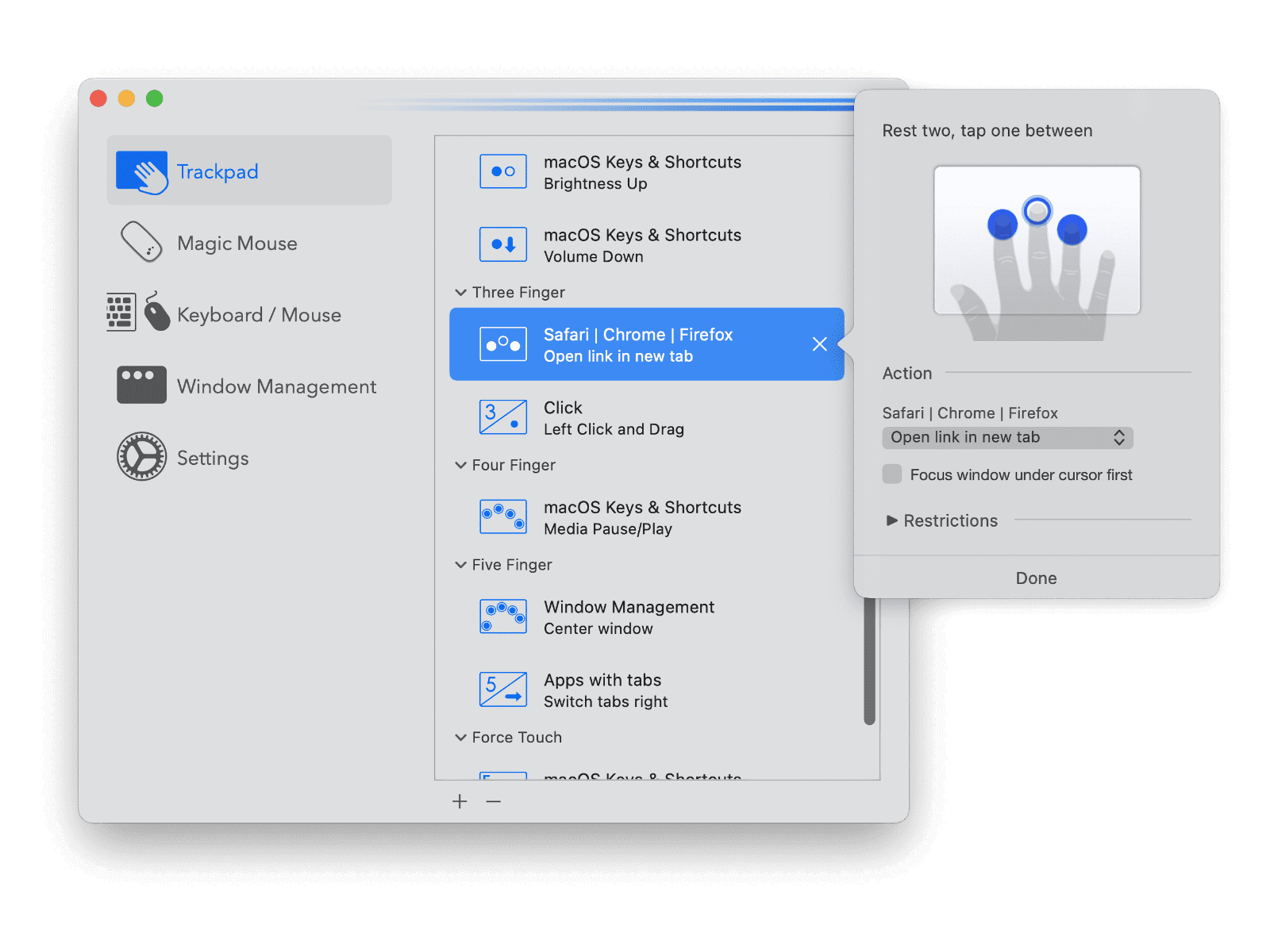Collapse the Five Finger section
The height and width of the screenshot is (952, 1270).
pyautogui.click(x=460, y=565)
